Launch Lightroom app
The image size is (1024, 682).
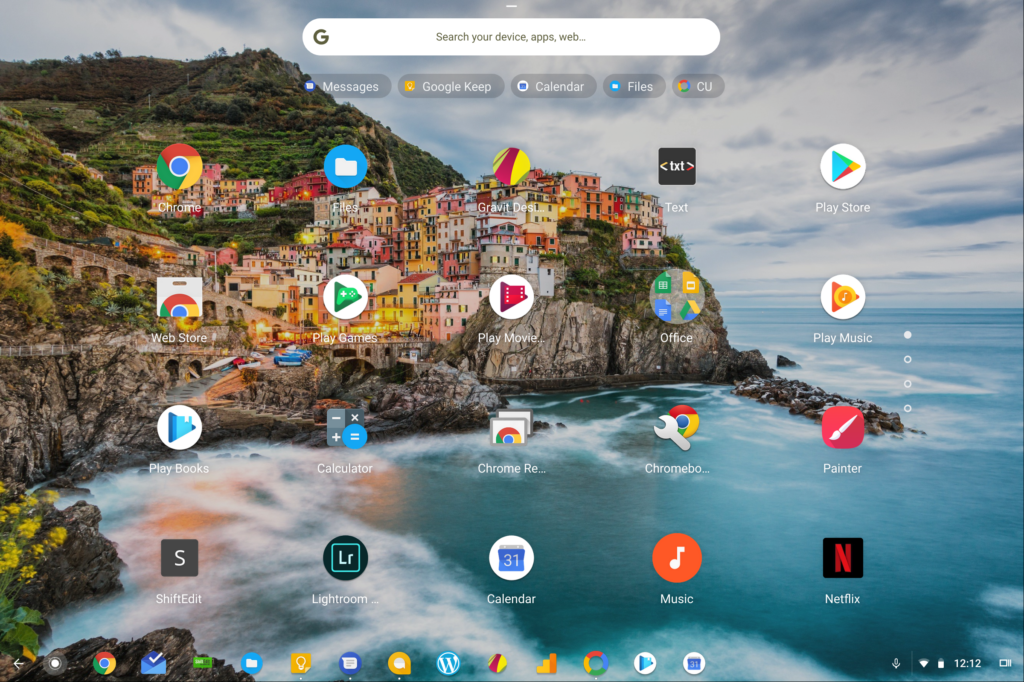point(345,559)
